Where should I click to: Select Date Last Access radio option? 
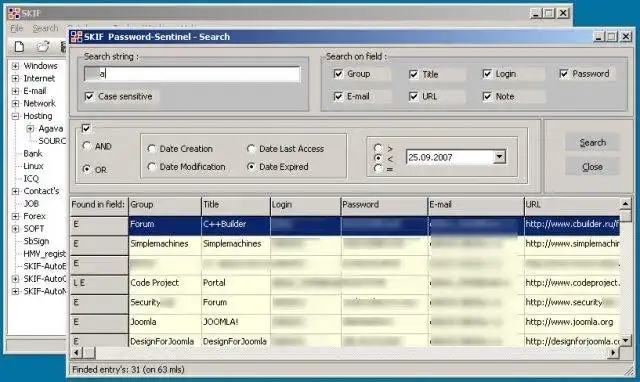(x=251, y=149)
